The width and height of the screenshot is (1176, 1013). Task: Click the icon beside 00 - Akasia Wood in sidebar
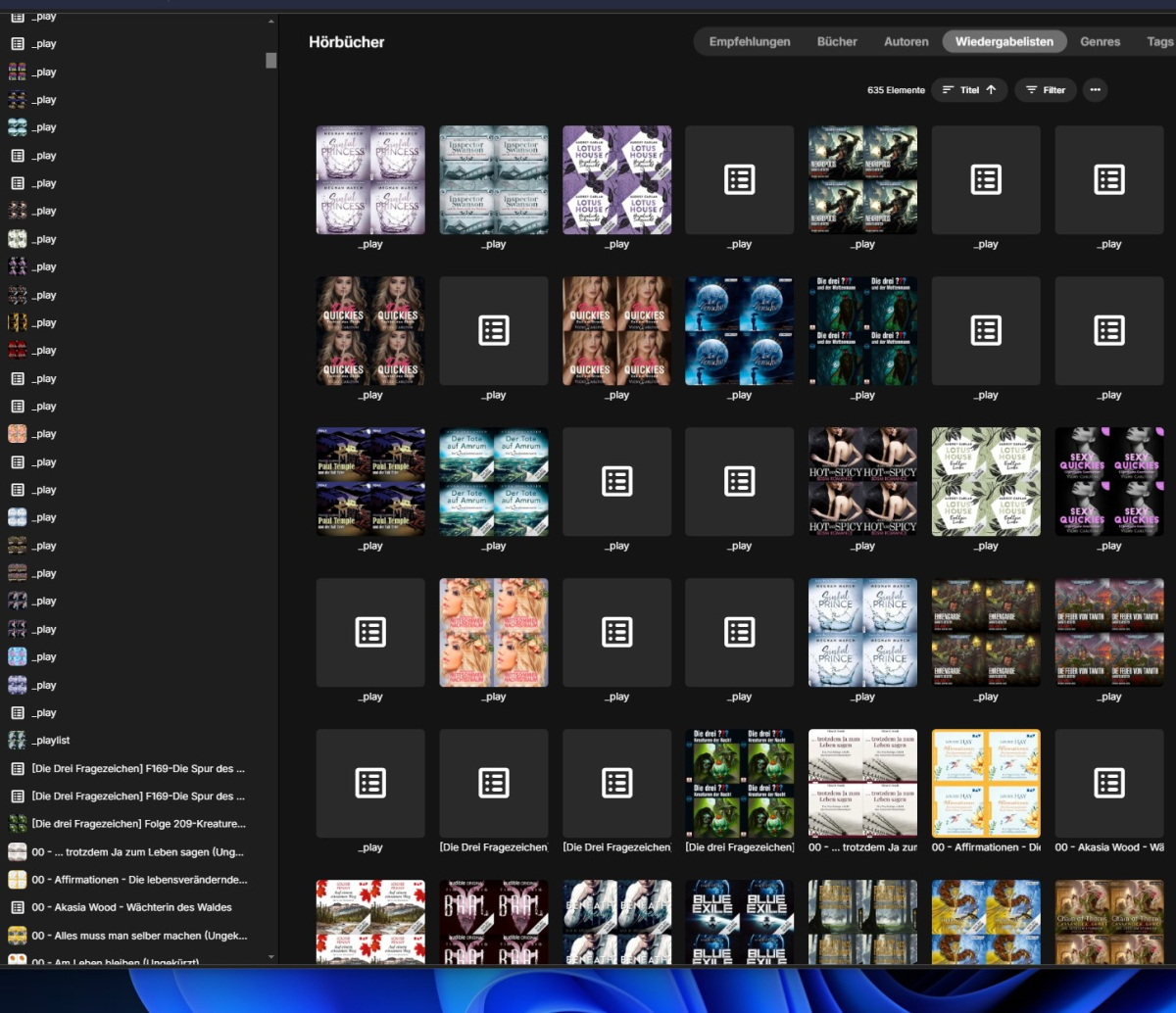(x=17, y=907)
